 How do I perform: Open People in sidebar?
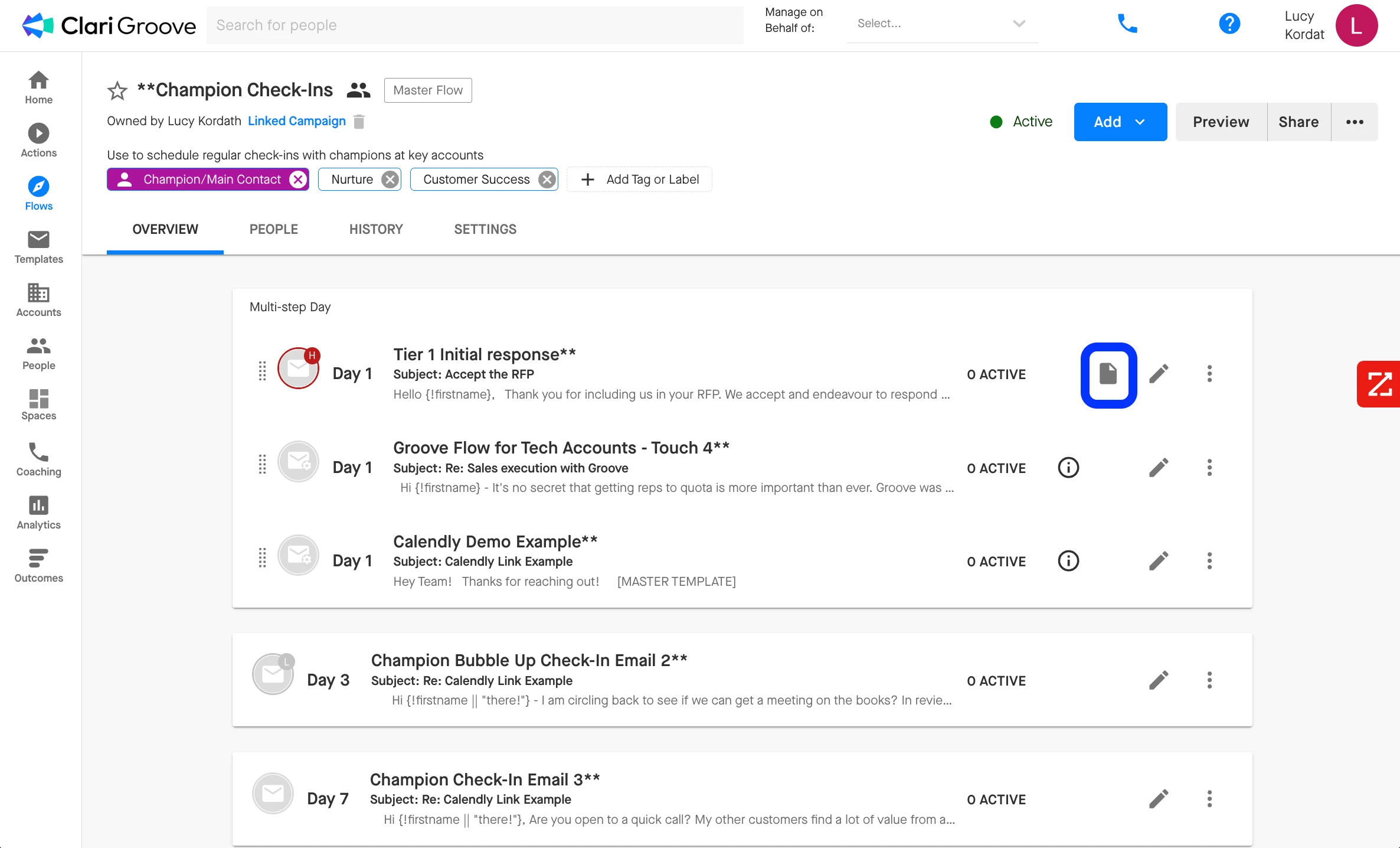38,353
